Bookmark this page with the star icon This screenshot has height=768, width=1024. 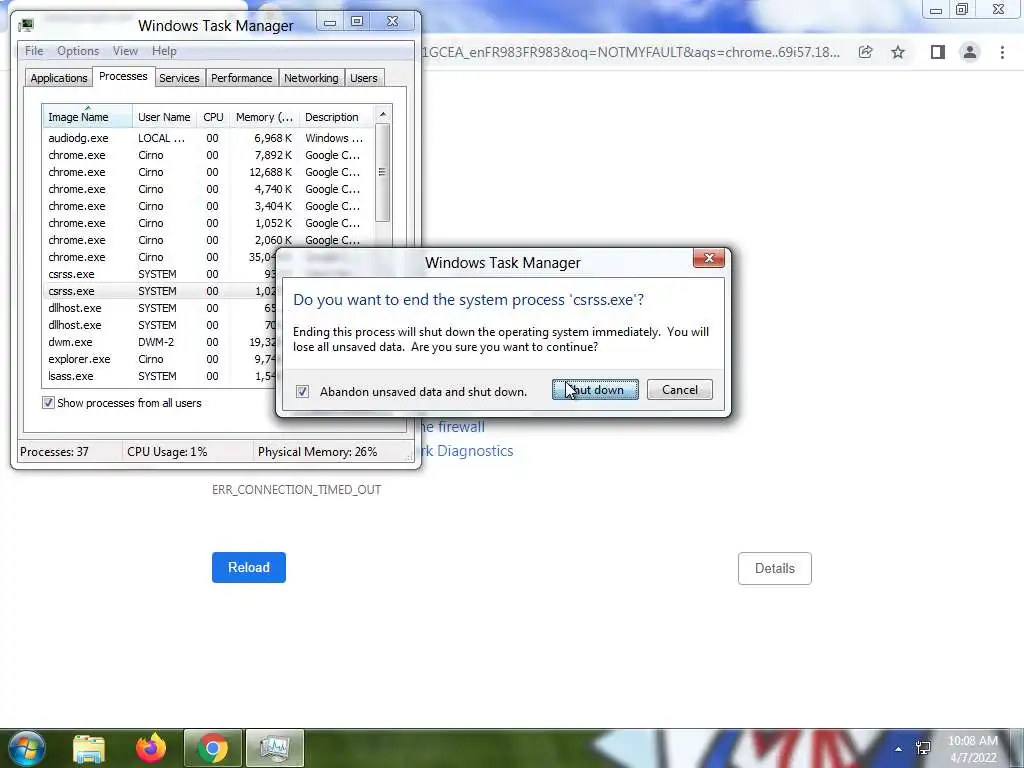click(898, 52)
